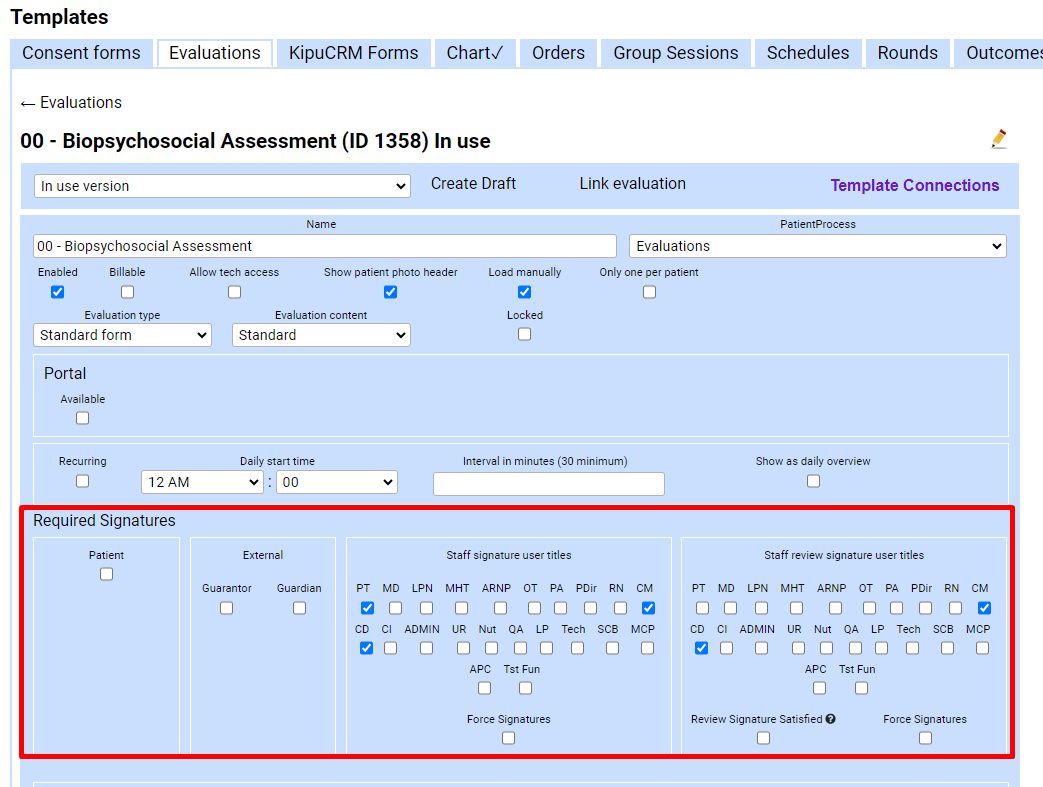Toggle the Enabled checkbox
The height and width of the screenshot is (787, 1043).
pos(57,292)
